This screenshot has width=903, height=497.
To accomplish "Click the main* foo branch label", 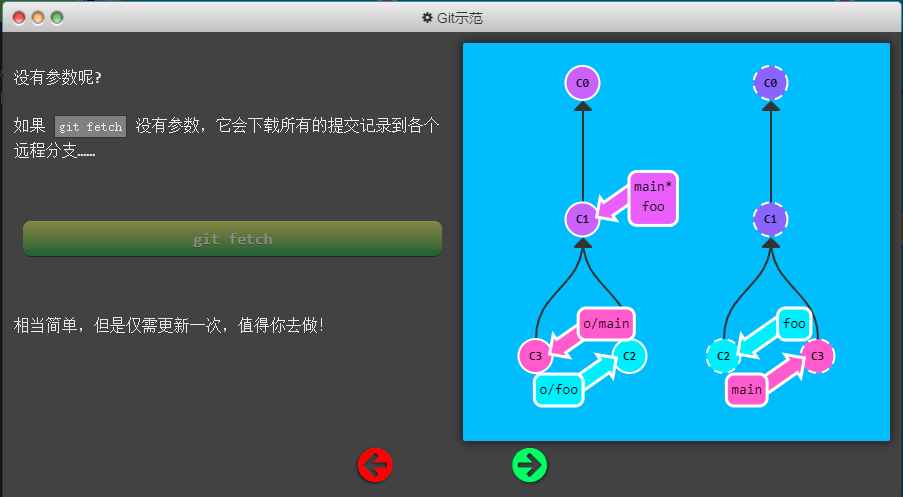I will pos(653,197).
